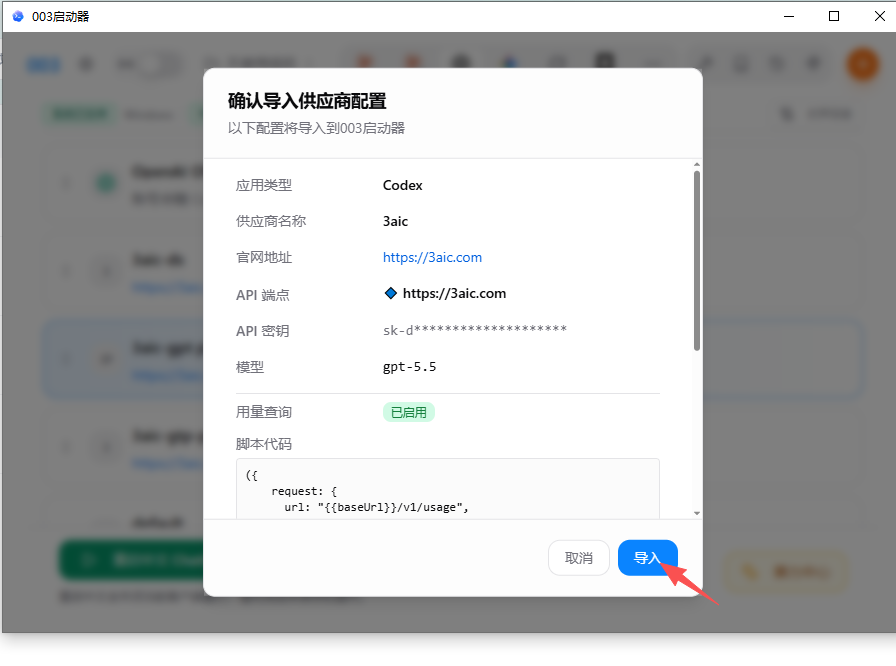Open the 官网地址 link https://3aic.com

click(x=432, y=258)
